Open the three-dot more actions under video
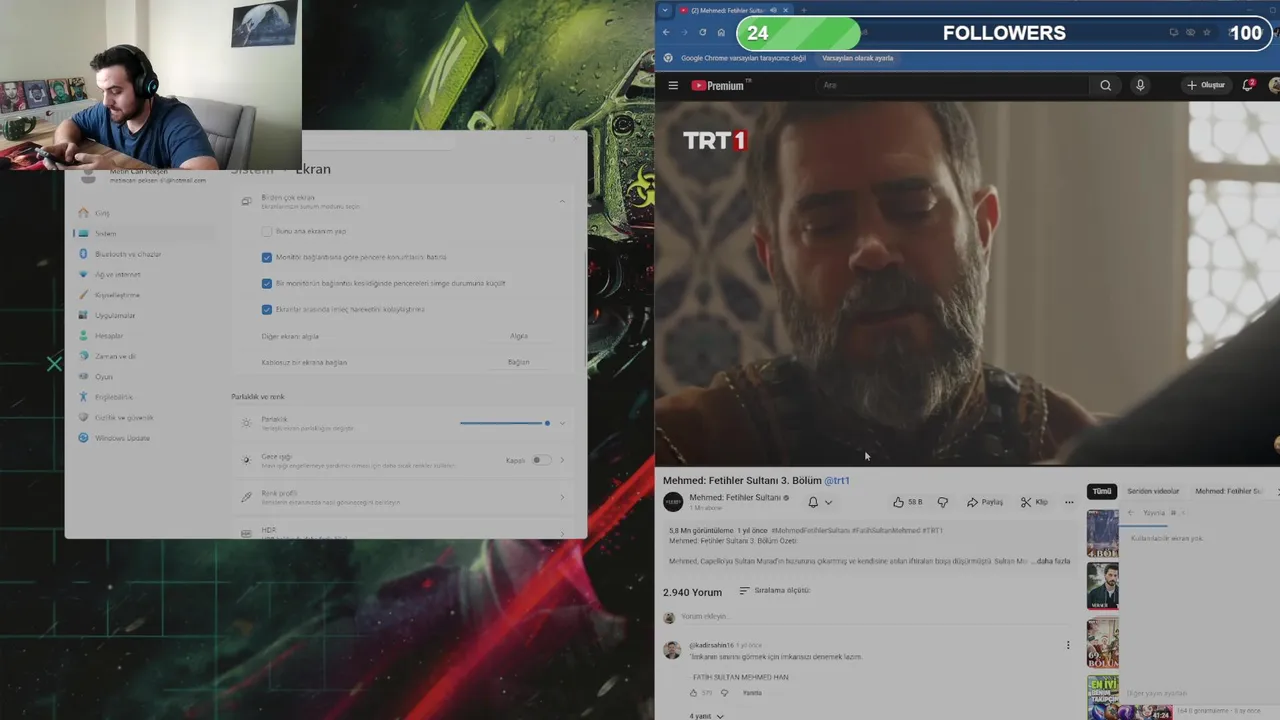 pyautogui.click(x=1069, y=502)
